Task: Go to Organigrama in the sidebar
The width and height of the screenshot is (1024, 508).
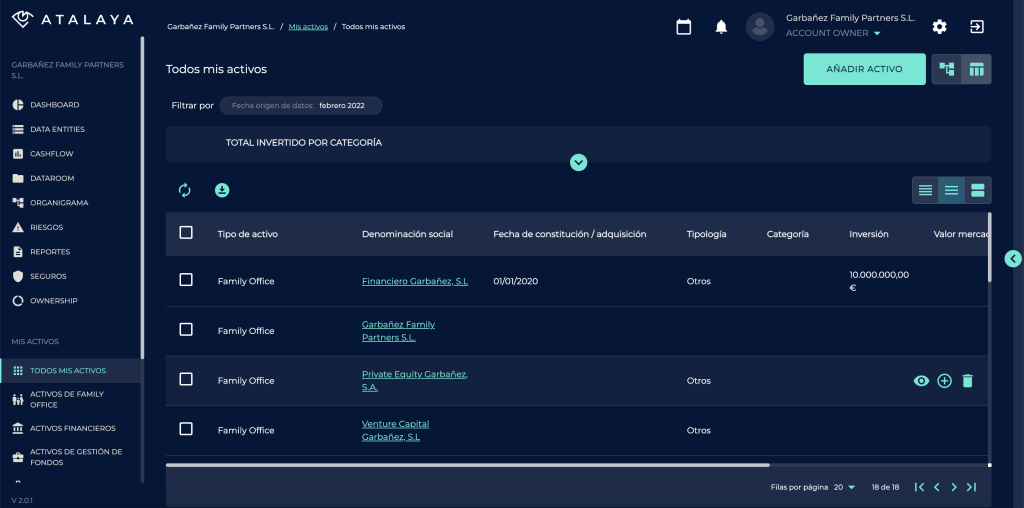Action: [59, 203]
